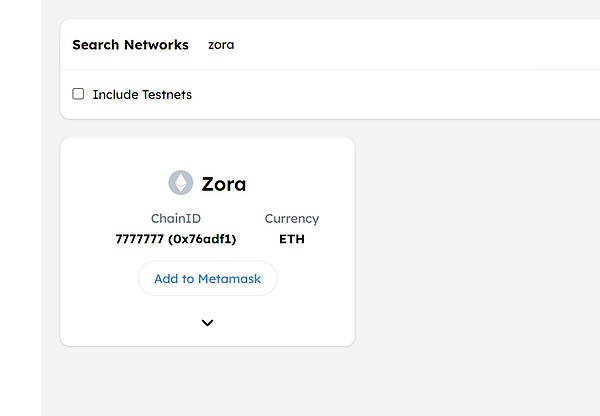Select the Zora network name heading

coord(223,184)
